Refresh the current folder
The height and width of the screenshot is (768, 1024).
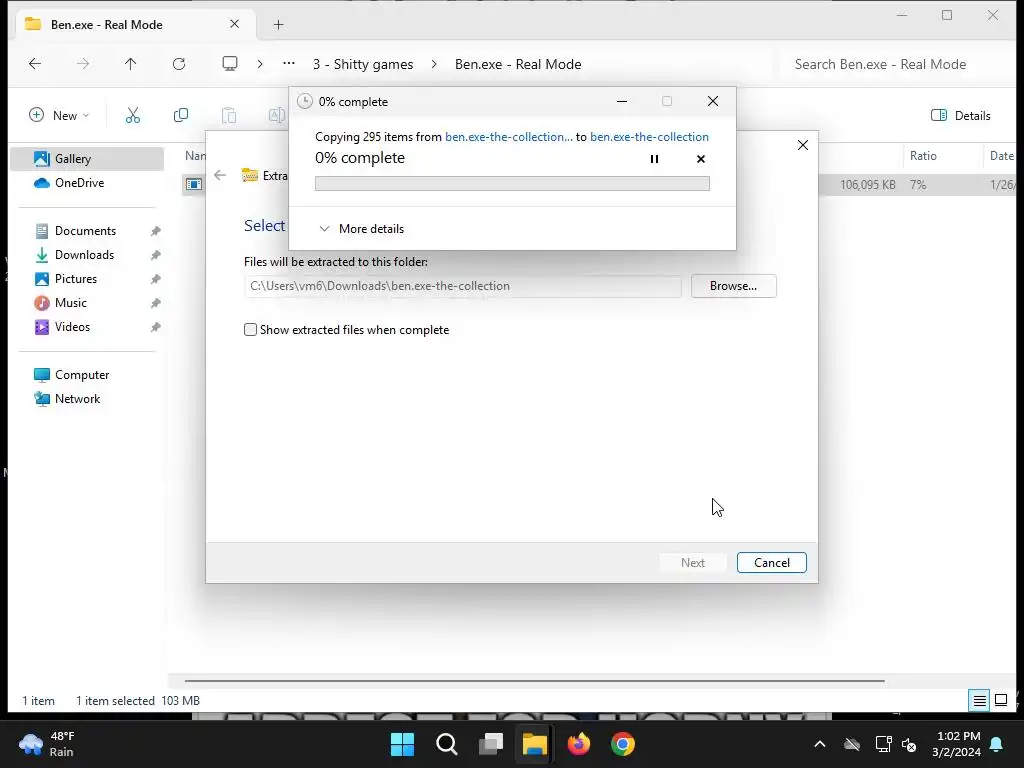tap(179, 64)
